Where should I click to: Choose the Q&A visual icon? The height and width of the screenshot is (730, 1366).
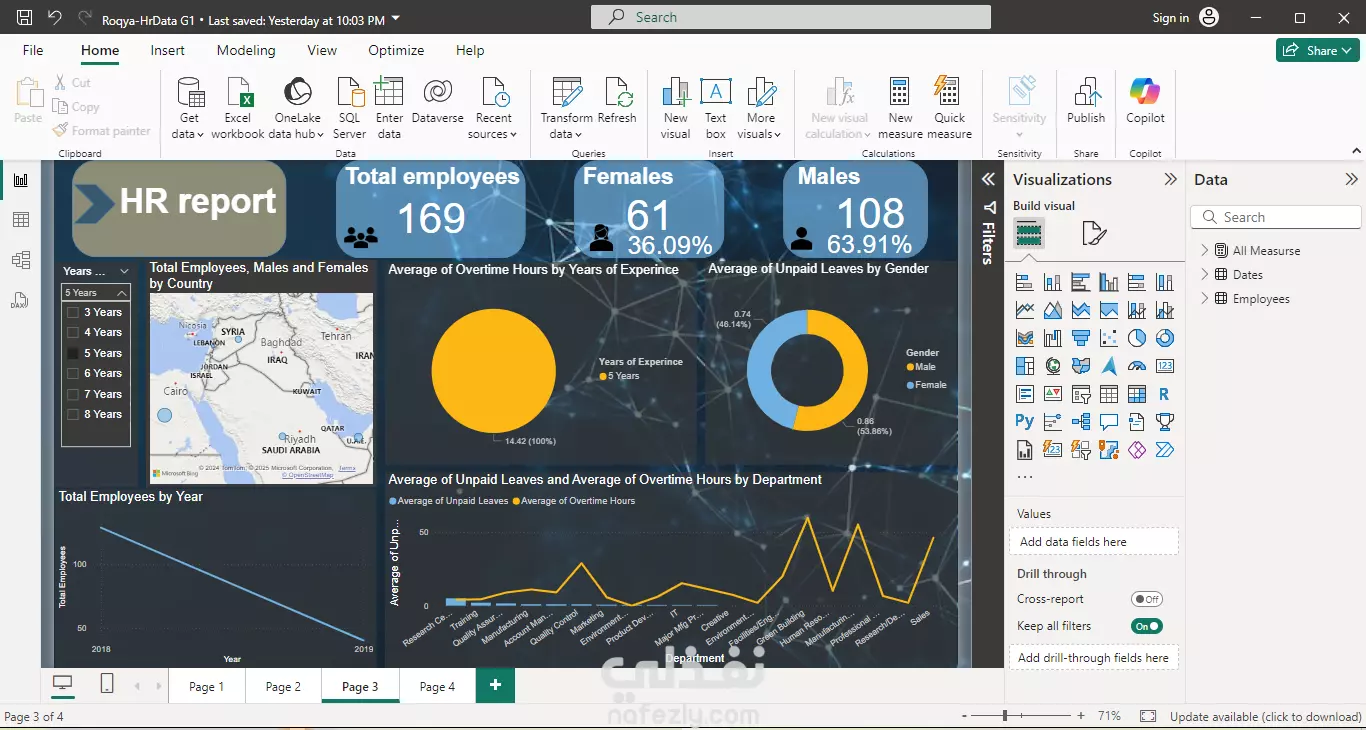pos(1108,422)
